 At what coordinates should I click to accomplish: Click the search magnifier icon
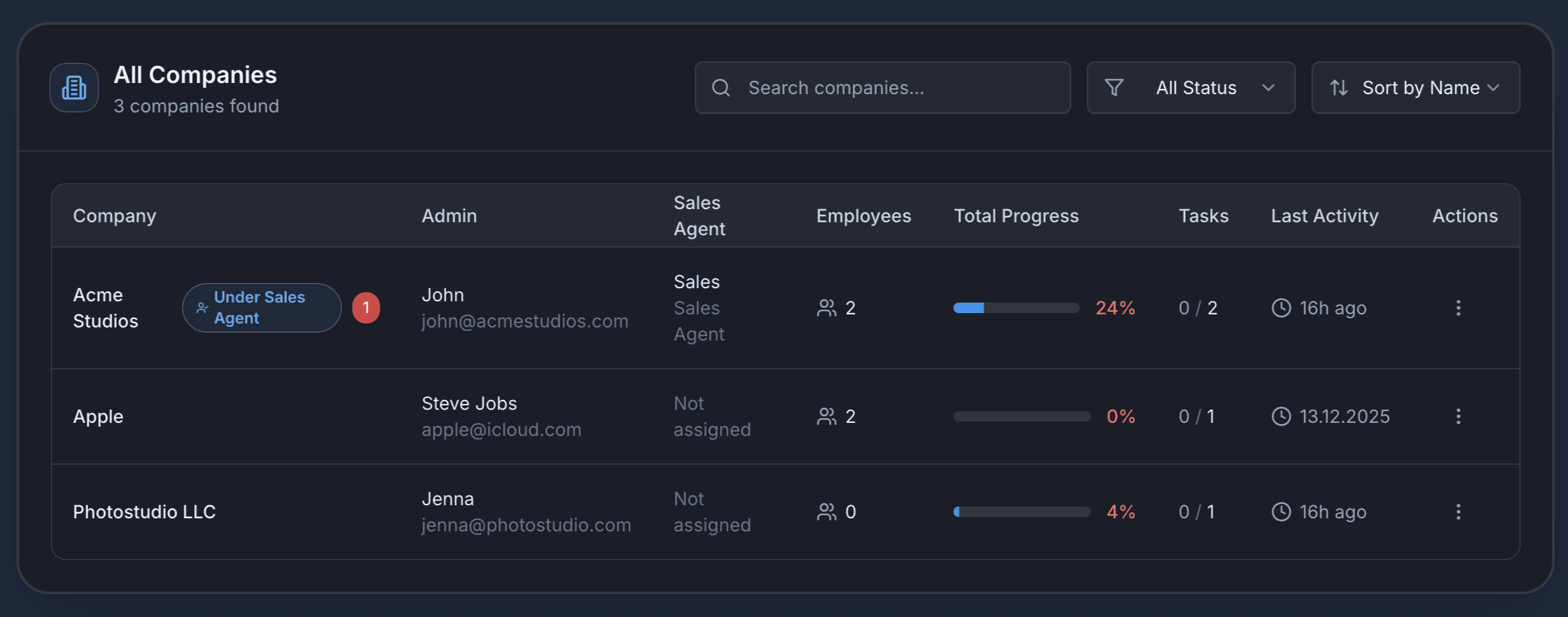[x=721, y=88]
